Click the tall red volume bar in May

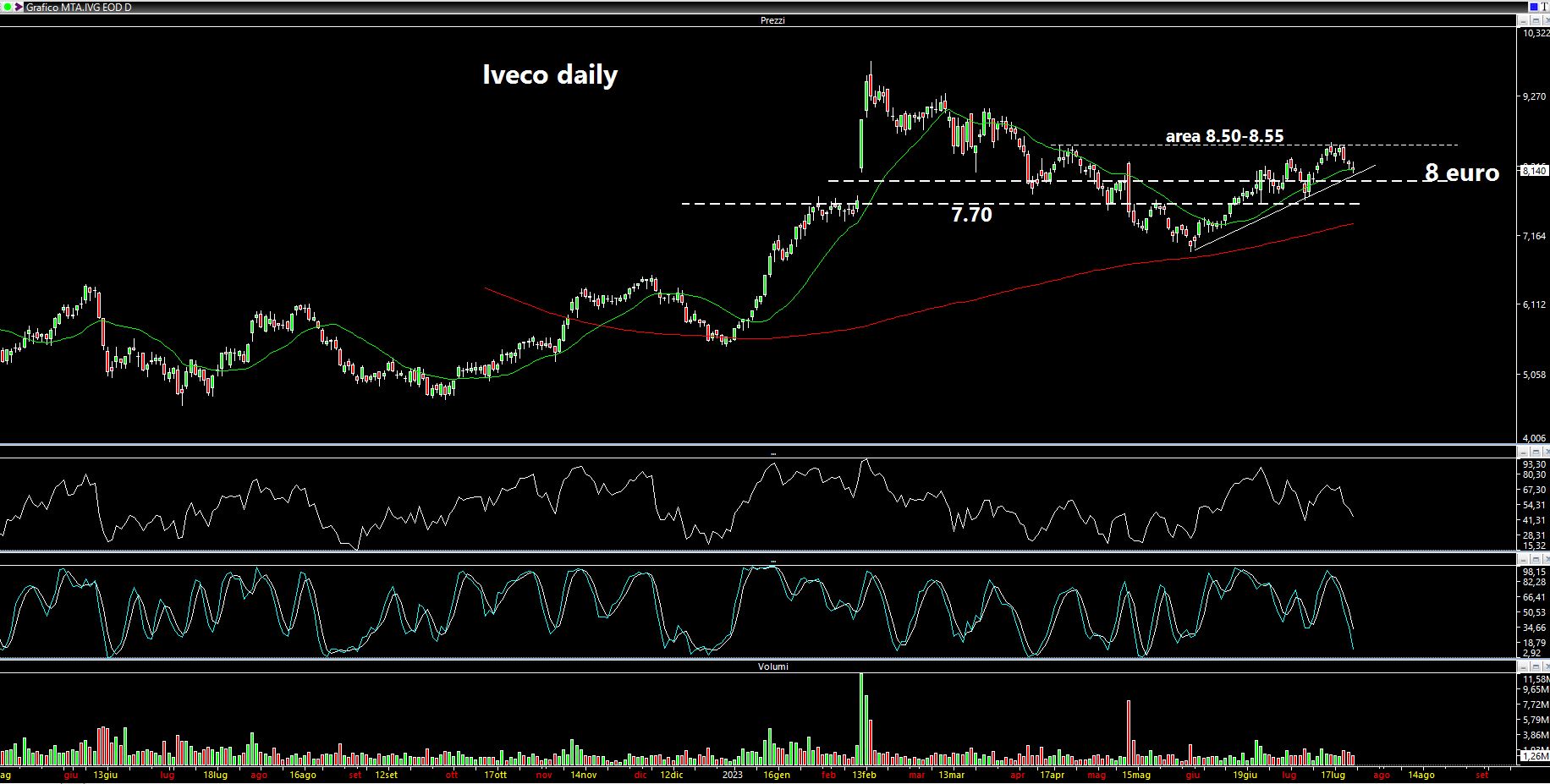click(1129, 732)
